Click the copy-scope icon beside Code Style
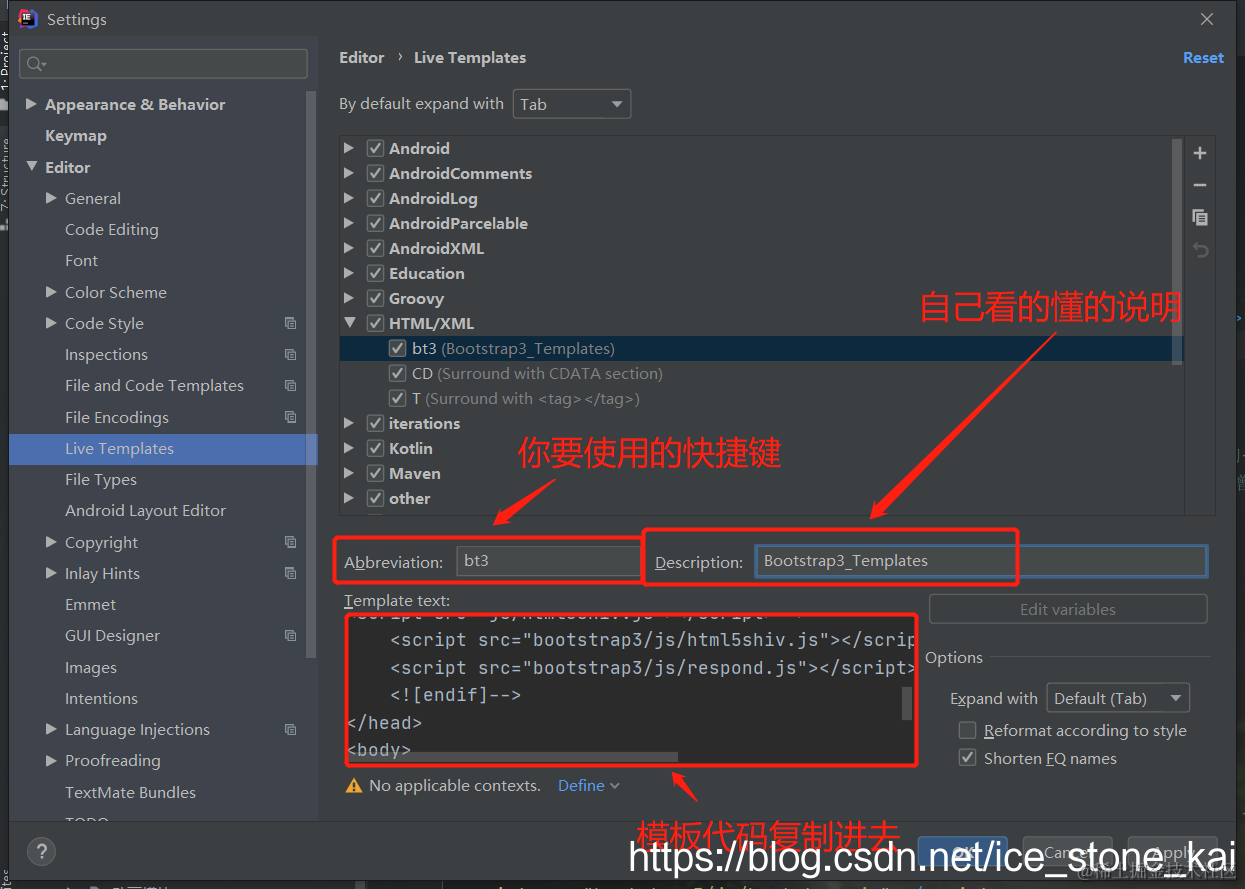The height and width of the screenshot is (889, 1245). [x=290, y=323]
